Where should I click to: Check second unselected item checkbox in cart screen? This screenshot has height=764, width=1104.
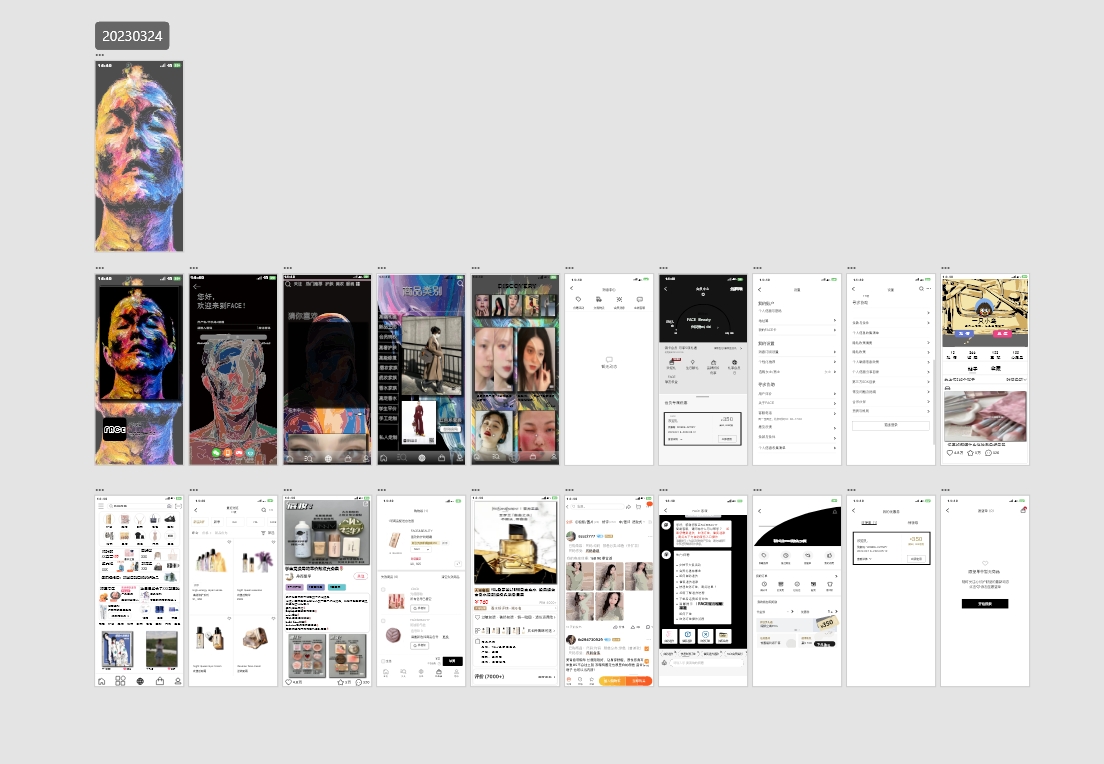383,621
